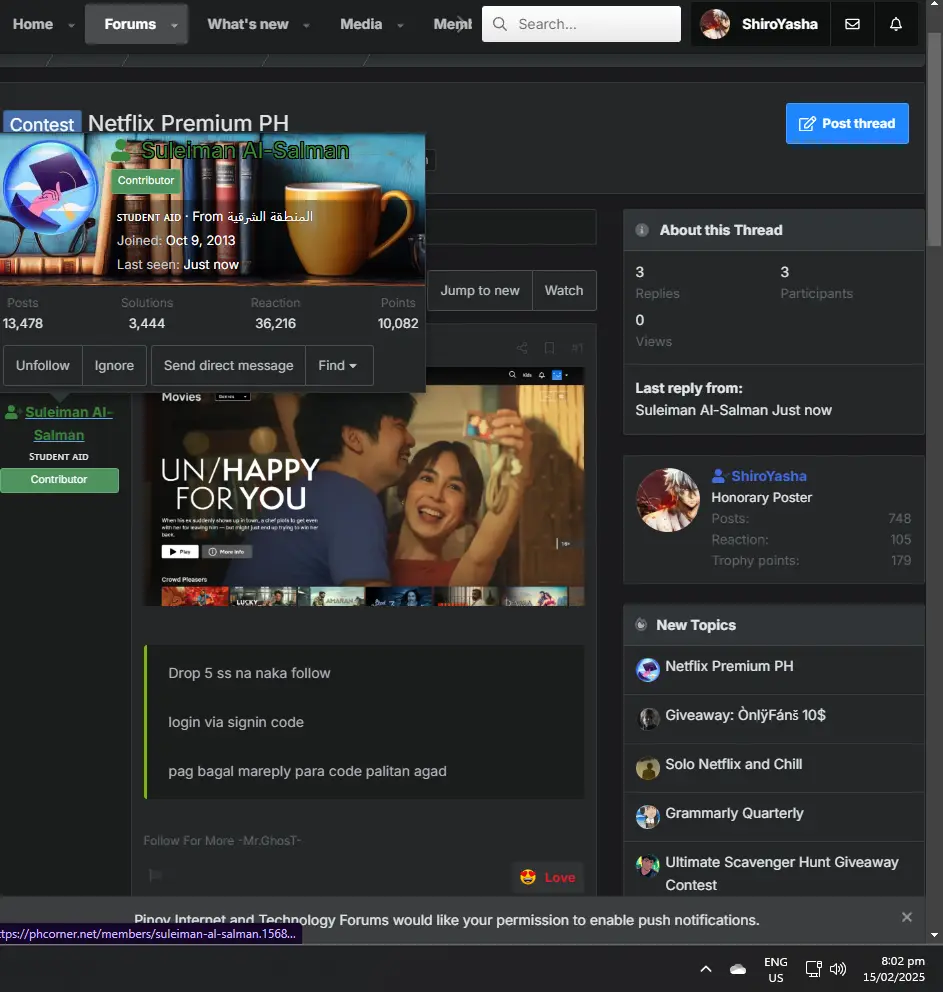Click avatar next to Grammarly Quarterly

click(x=648, y=817)
